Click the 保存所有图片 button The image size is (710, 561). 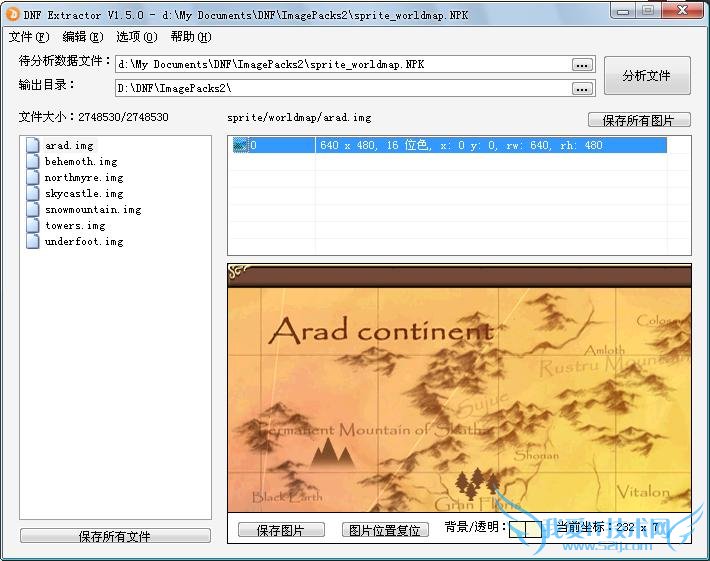639,120
